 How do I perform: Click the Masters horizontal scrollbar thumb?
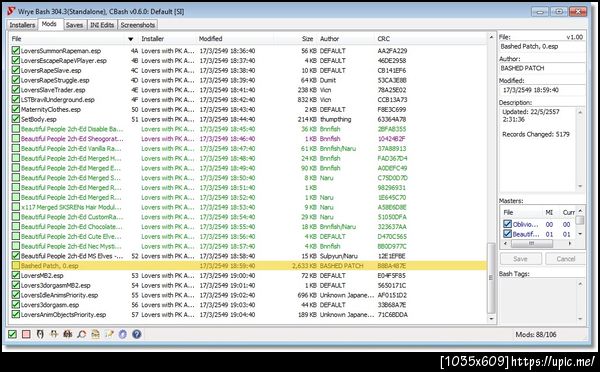point(532,243)
